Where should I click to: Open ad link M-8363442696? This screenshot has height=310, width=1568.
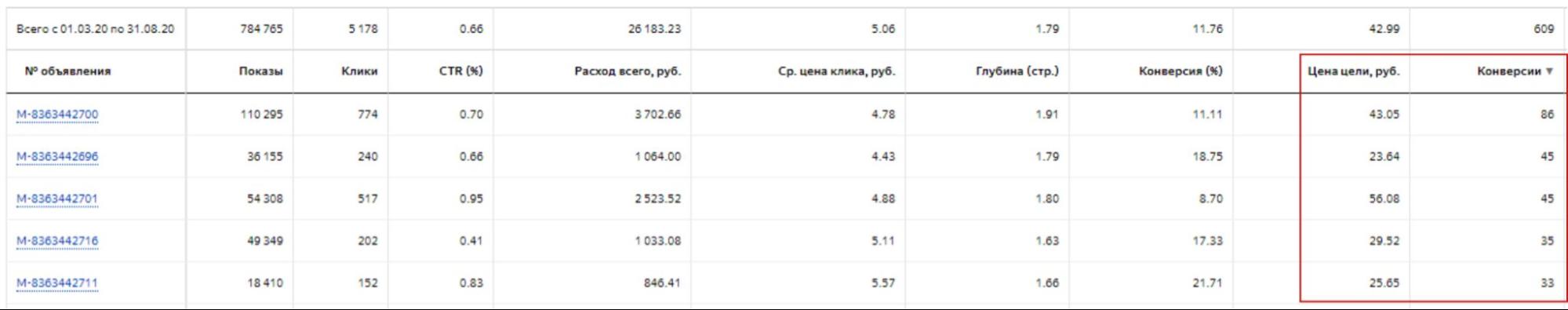point(57,157)
